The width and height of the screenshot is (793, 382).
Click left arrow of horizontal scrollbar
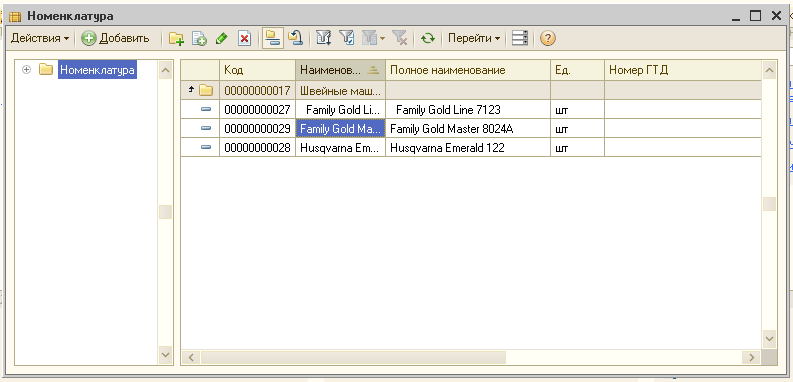click(191, 357)
